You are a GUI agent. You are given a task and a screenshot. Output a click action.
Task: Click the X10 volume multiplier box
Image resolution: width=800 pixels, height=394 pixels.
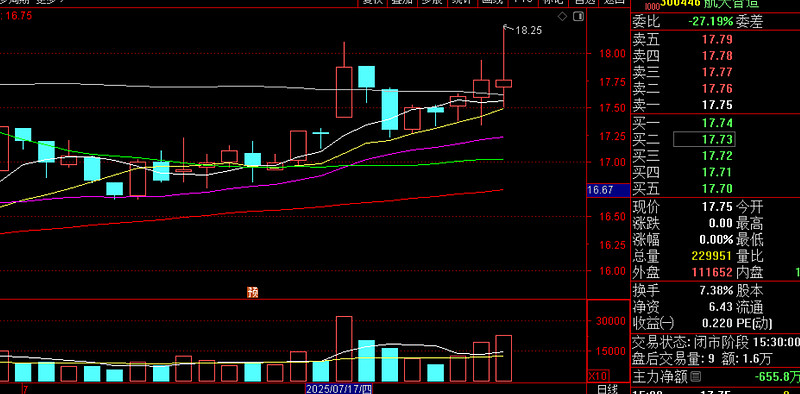click(x=594, y=375)
